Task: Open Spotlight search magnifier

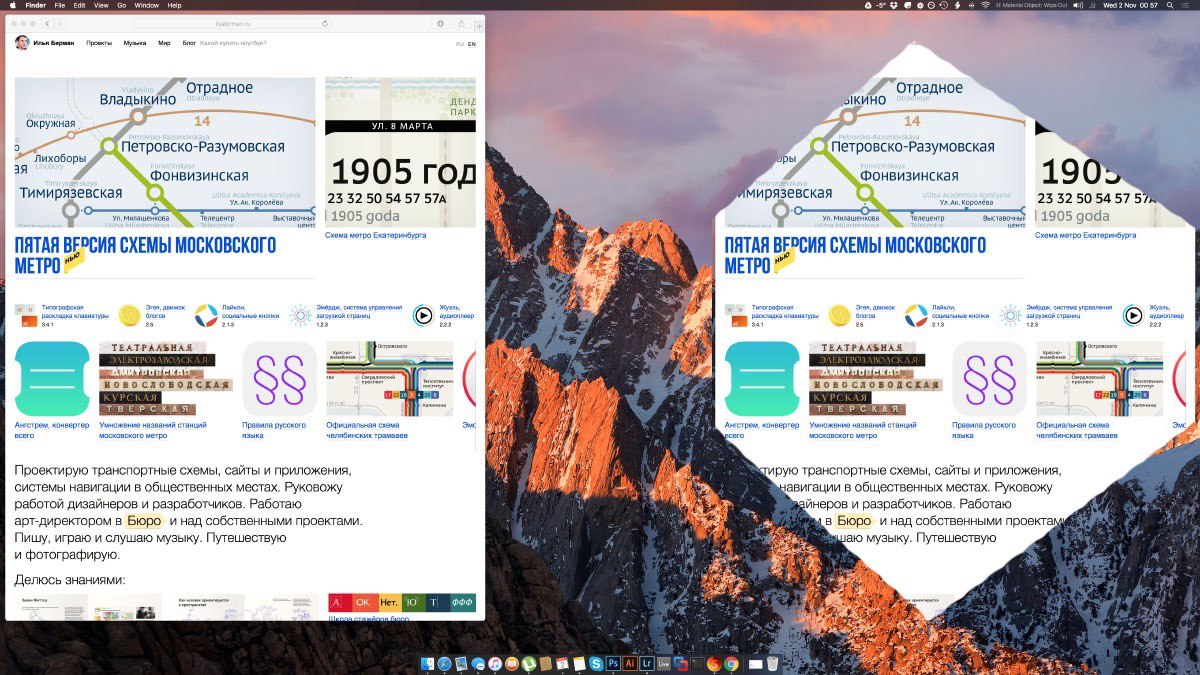Action: pyautogui.click(x=1170, y=5)
